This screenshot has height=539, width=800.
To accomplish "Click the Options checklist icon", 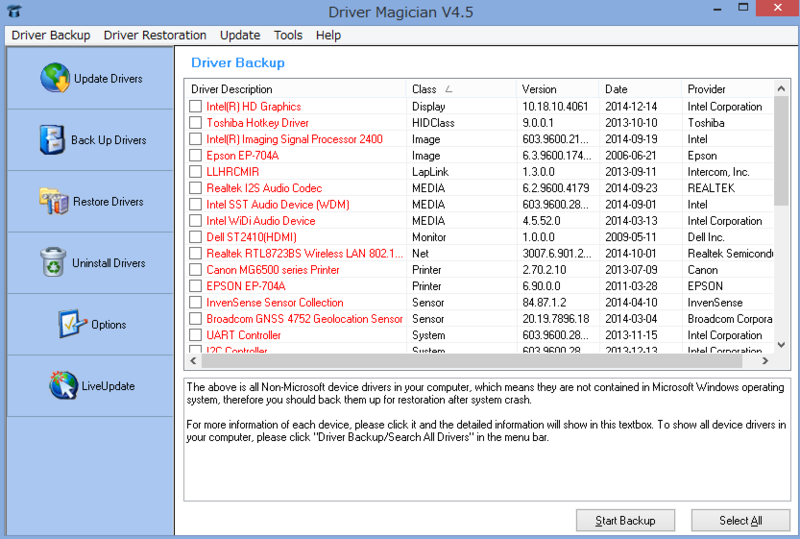I will point(72,324).
